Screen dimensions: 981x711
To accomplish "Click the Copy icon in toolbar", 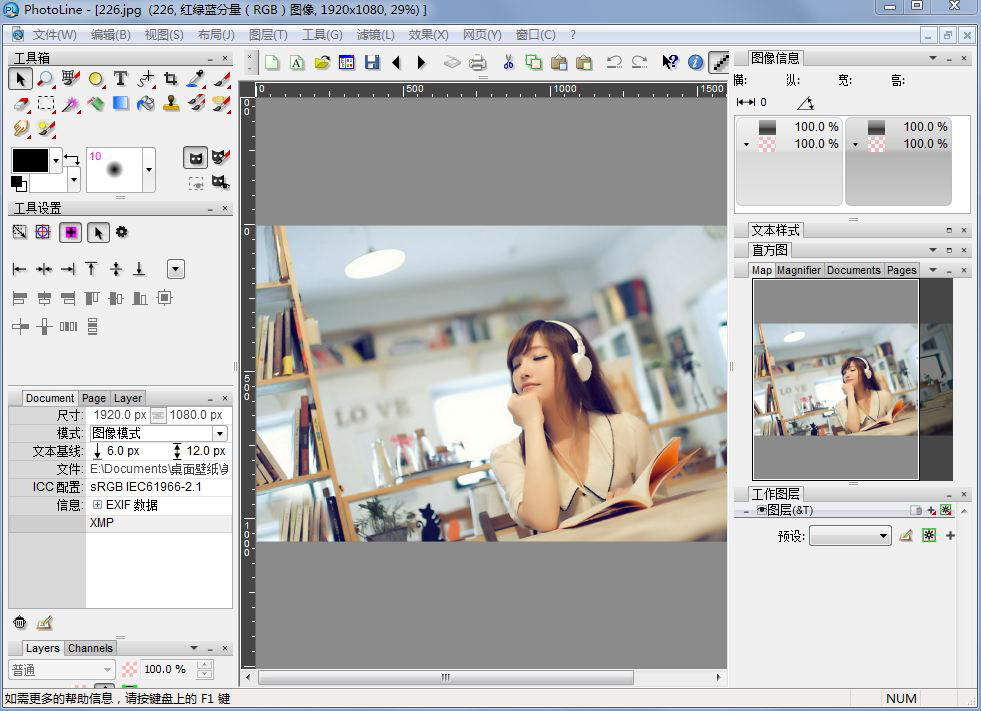I will click(x=533, y=62).
